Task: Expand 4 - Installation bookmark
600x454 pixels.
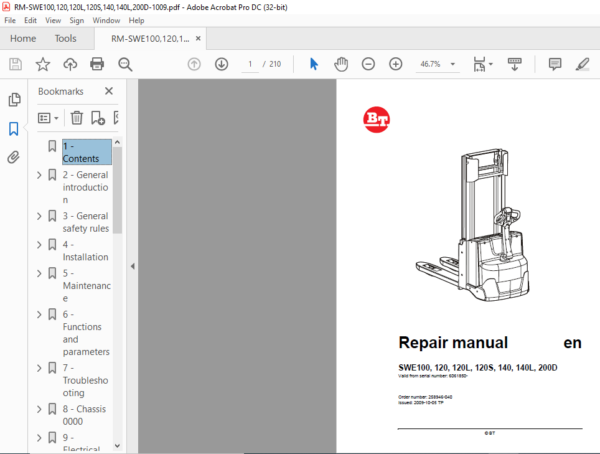Action: [x=39, y=245]
